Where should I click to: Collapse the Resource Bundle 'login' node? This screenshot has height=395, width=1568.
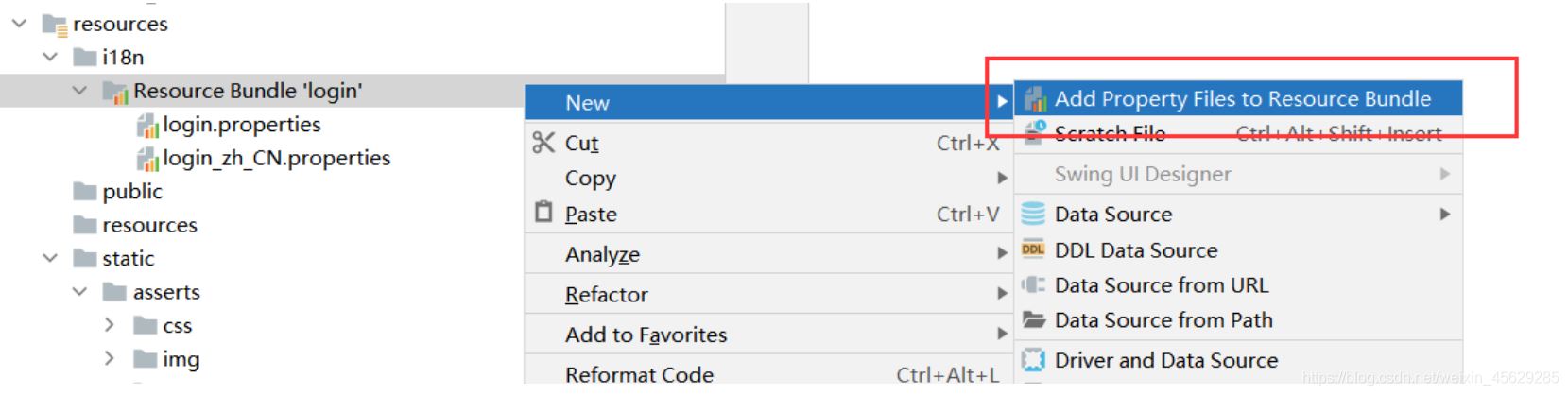pyautogui.click(x=80, y=91)
